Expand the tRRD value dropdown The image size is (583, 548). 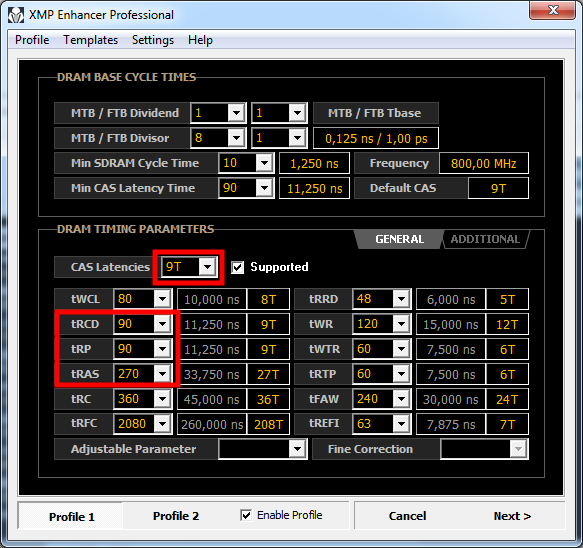402,299
